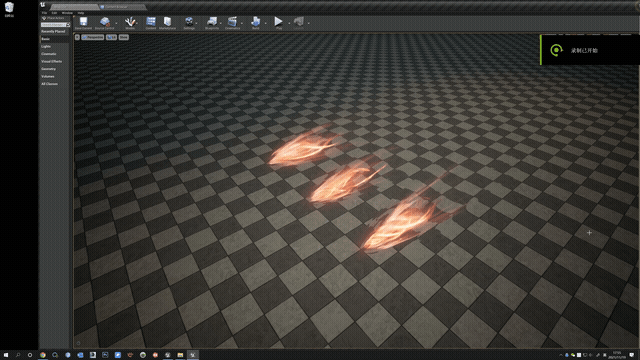Open the Modes toolbar icon

coord(130,22)
